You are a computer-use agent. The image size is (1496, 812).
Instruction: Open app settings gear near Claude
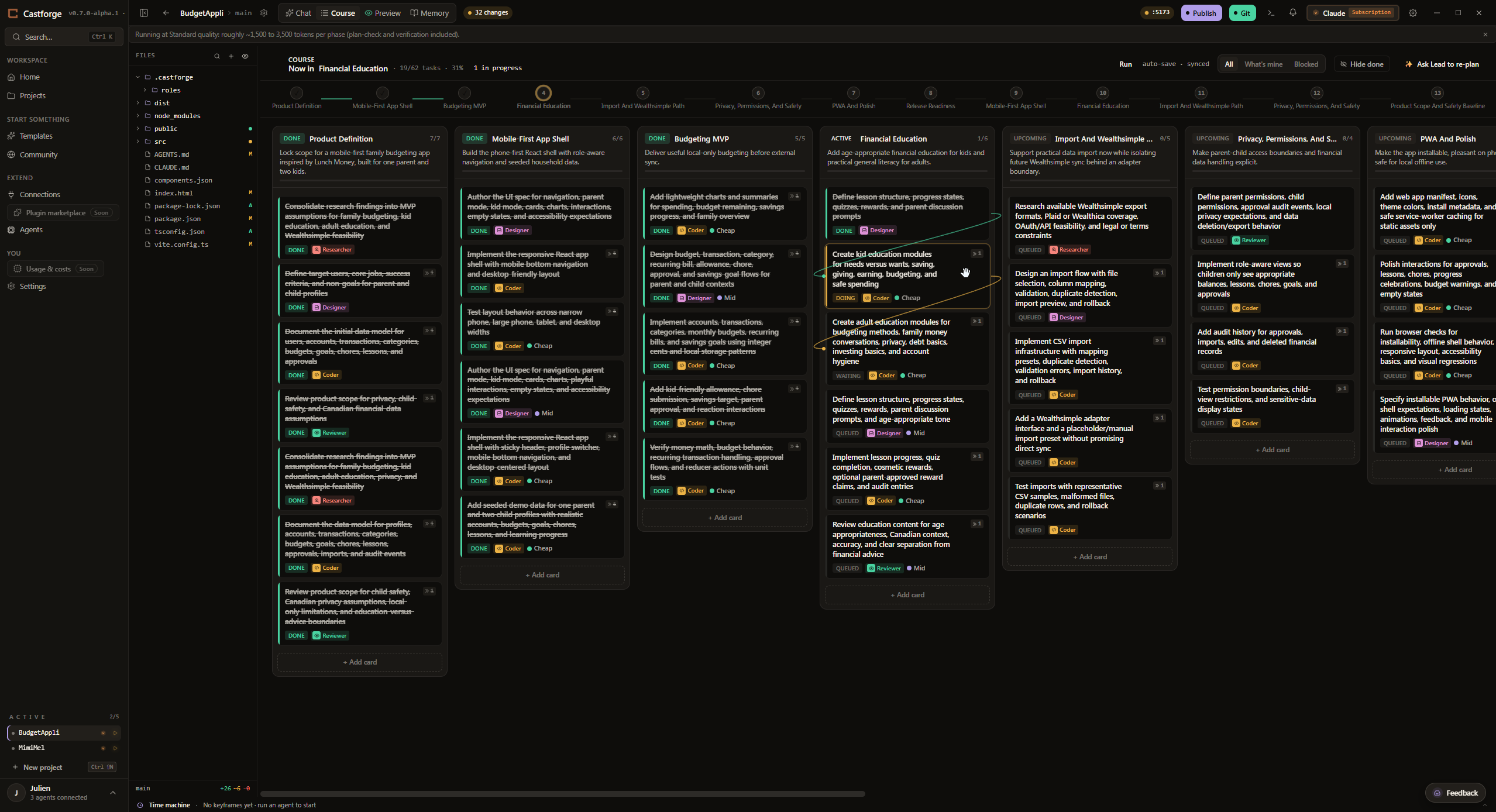pyautogui.click(x=1413, y=13)
